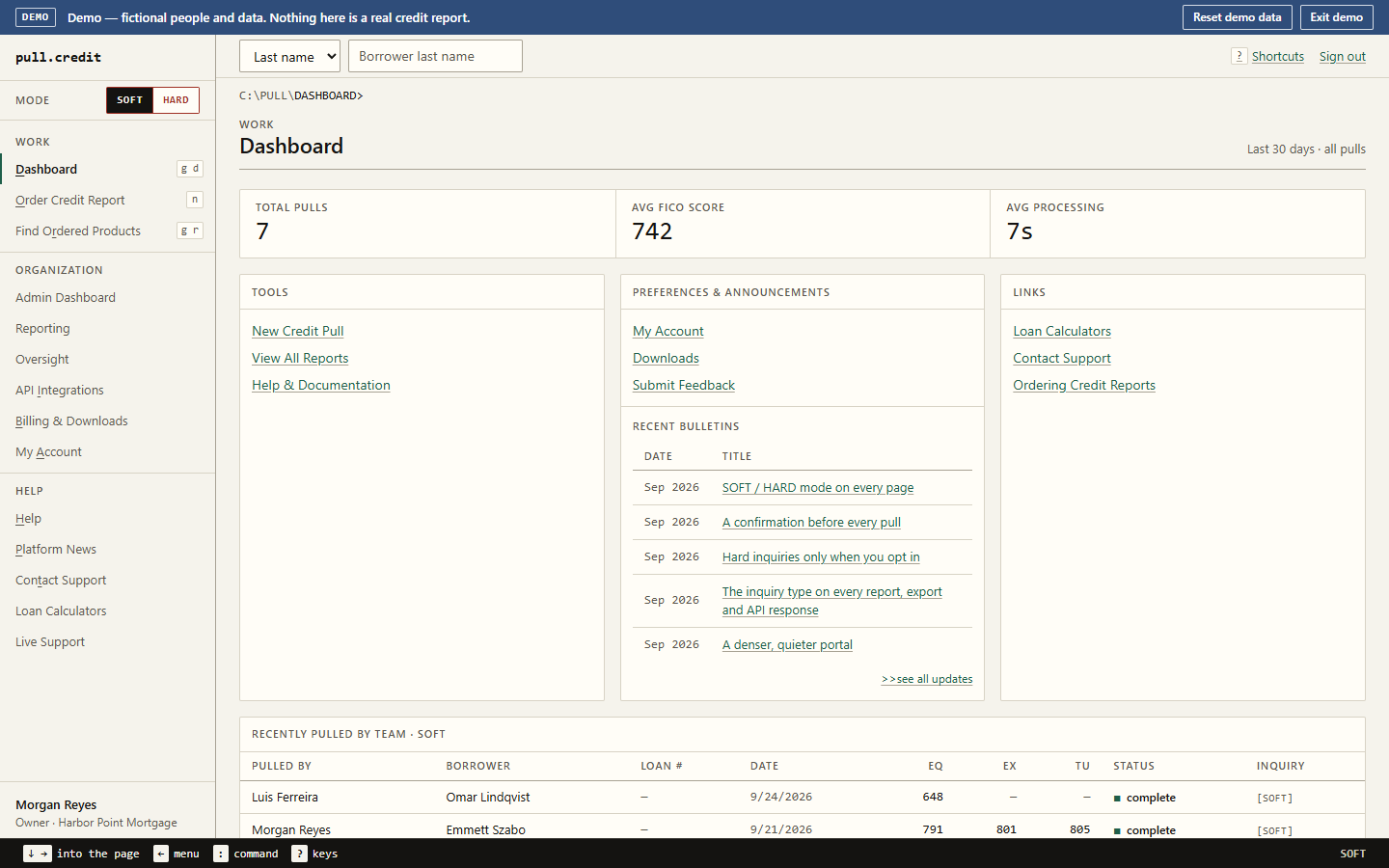
Task: Open bulletin Hard inquiries only when you opt in
Action: click(821, 557)
